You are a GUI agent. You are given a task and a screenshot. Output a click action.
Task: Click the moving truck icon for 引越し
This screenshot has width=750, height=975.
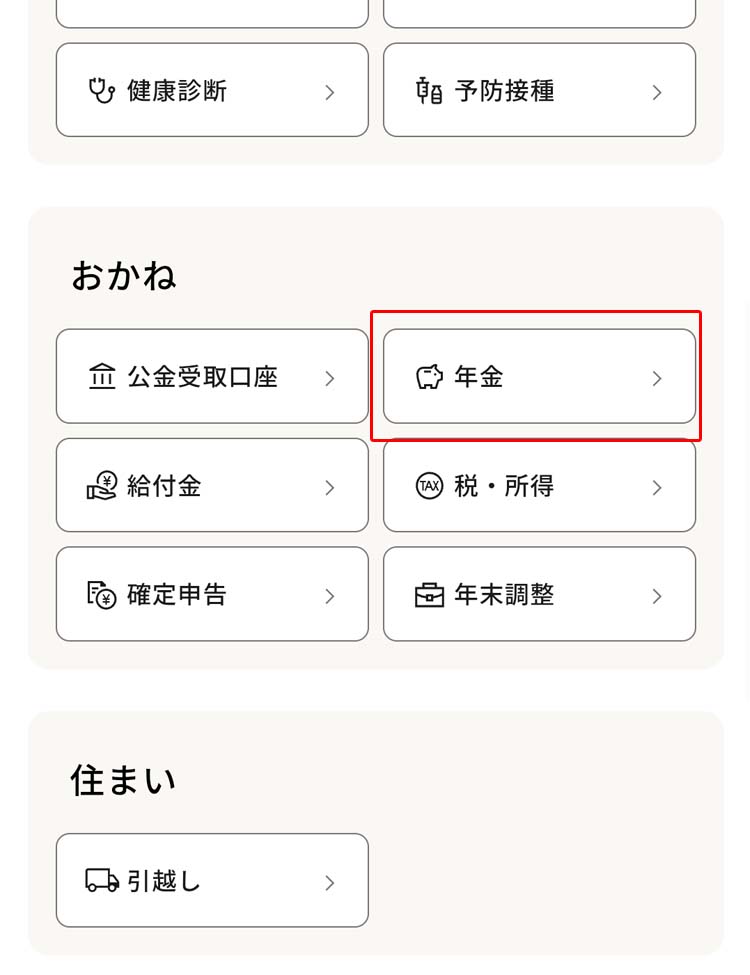tap(102, 881)
